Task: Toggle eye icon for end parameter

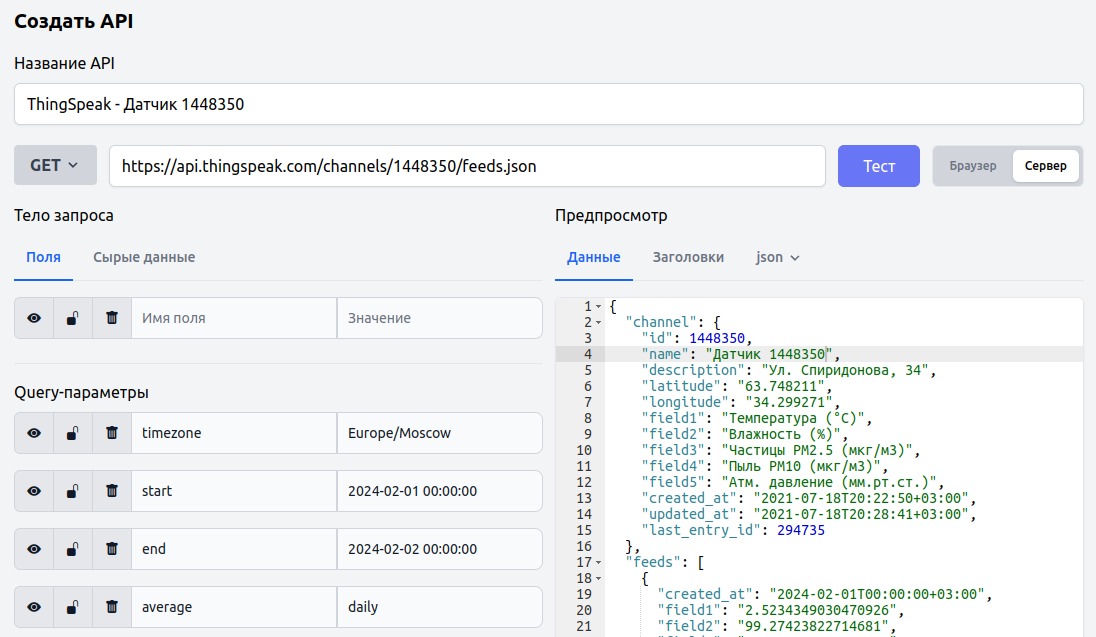Action: (x=34, y=549)
